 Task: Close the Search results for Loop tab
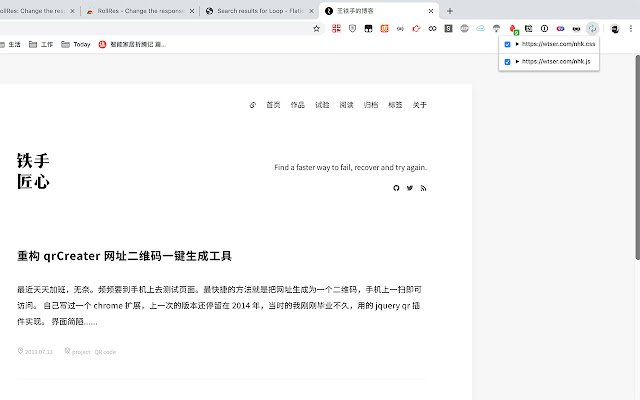[x=311, y=11]
